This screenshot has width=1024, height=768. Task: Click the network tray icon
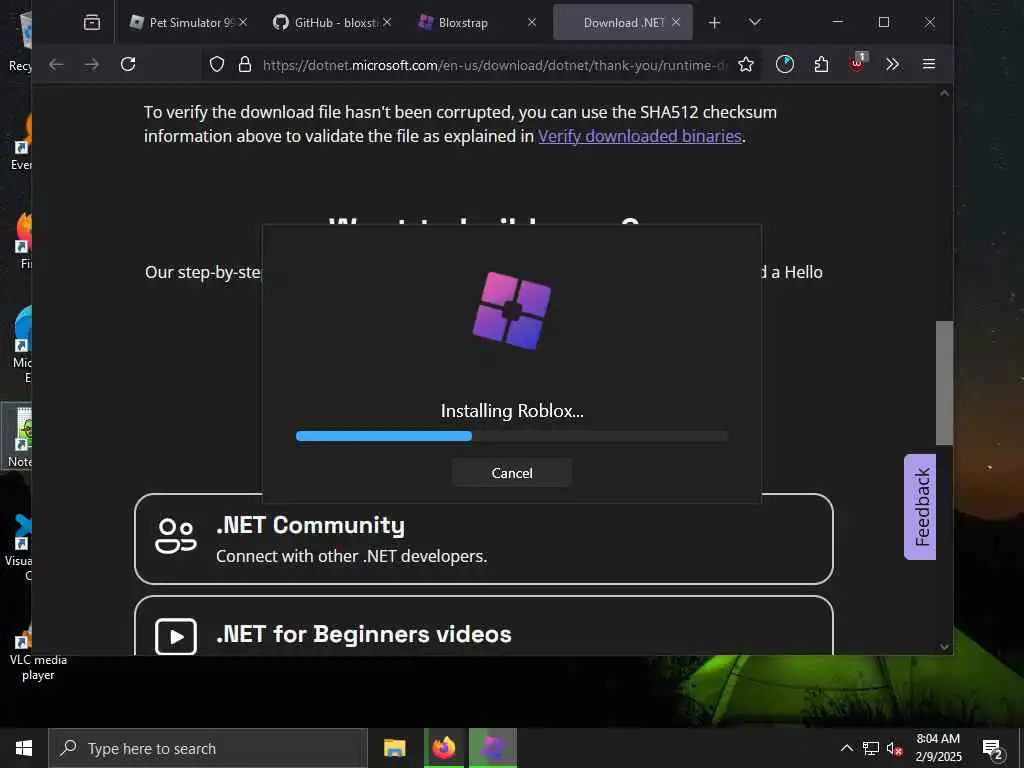[x=871, y=748]
